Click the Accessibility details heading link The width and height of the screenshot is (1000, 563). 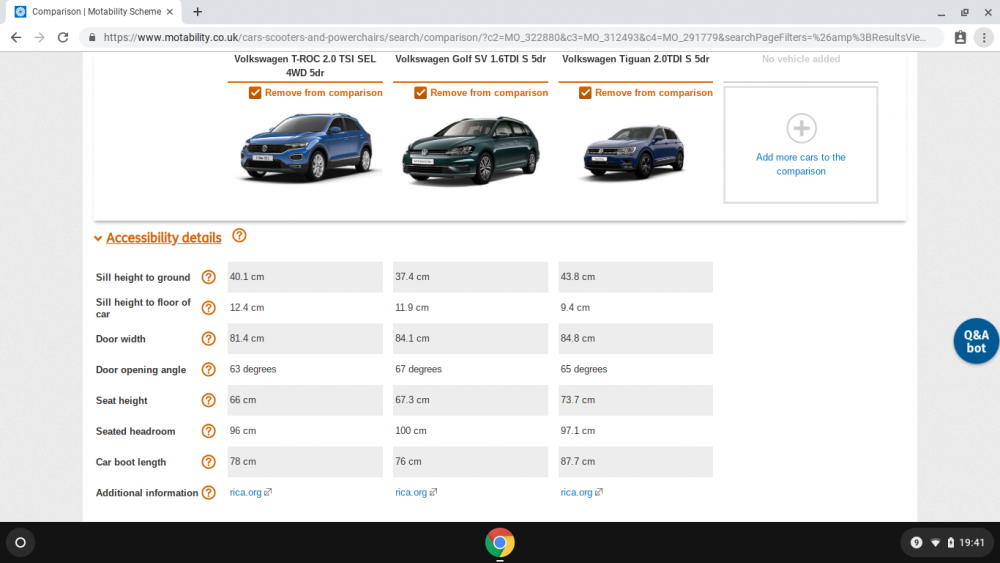click(x=164, y=238)
